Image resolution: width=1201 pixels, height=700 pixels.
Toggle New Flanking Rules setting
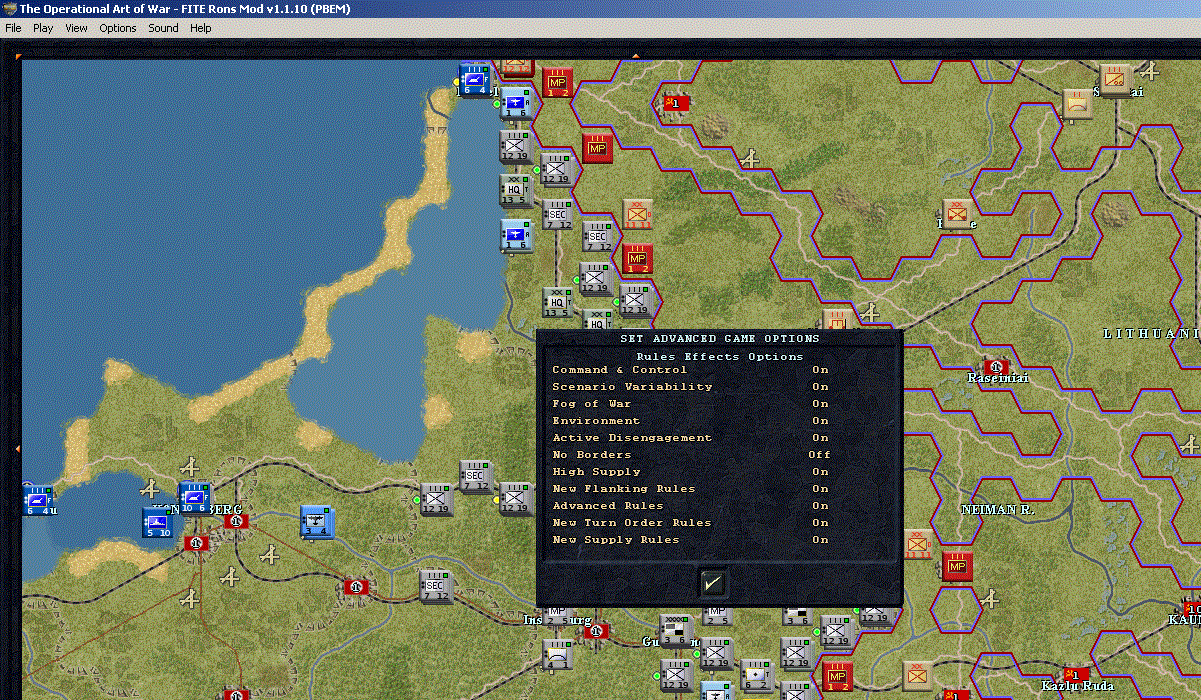click(x=691, y=489)
